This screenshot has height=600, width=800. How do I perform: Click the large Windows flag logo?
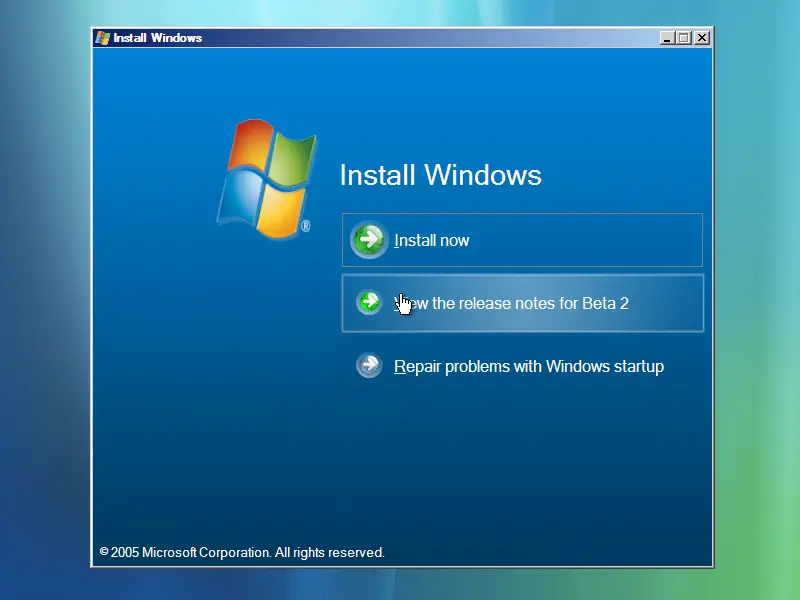pyautogui.click(x=267, y=179)
